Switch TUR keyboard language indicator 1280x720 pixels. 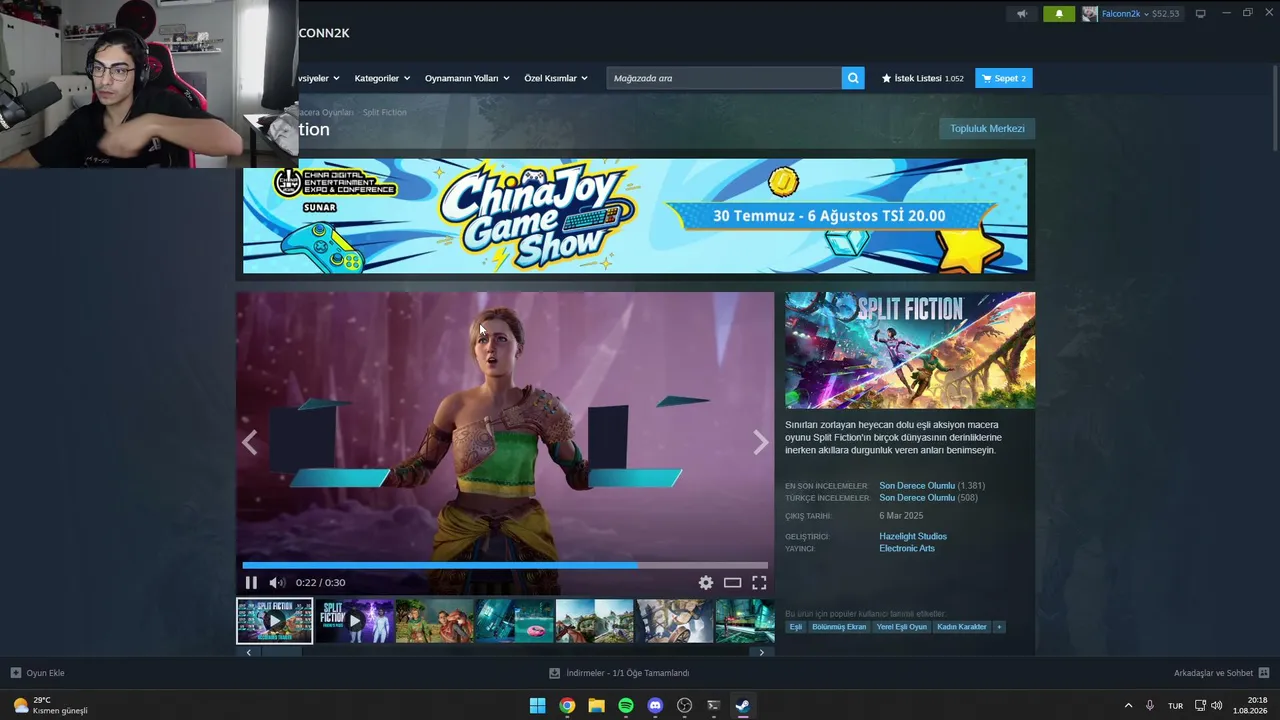point(1176,706)
